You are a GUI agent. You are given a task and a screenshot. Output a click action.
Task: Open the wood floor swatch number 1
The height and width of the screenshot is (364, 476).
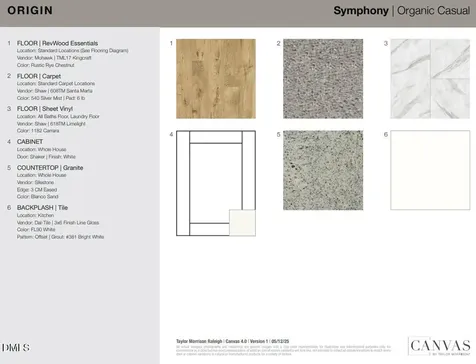click(x=216, y=79)
